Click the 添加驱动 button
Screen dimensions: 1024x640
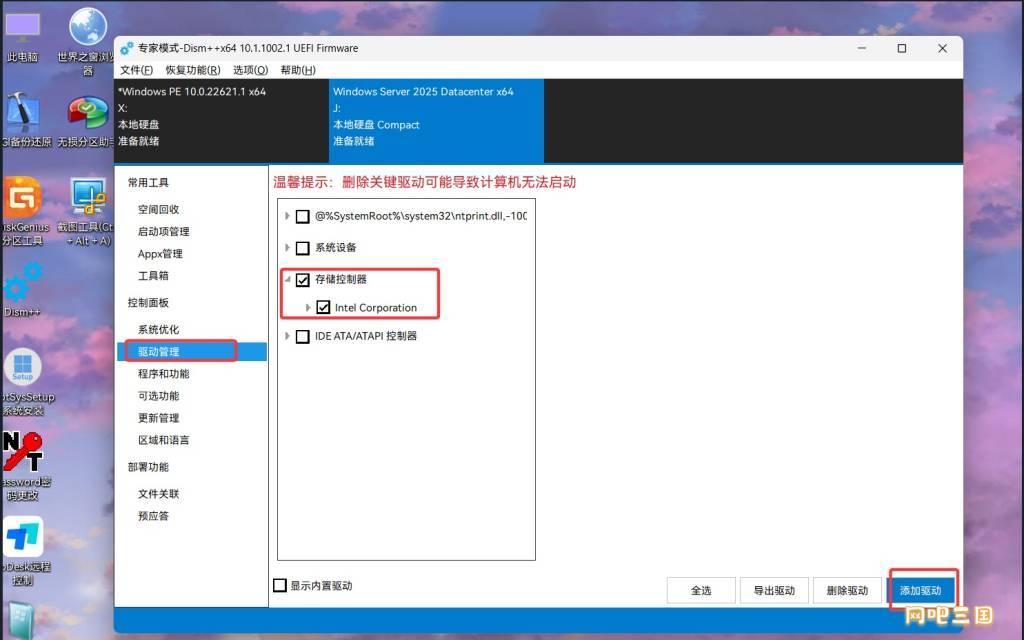921,590
